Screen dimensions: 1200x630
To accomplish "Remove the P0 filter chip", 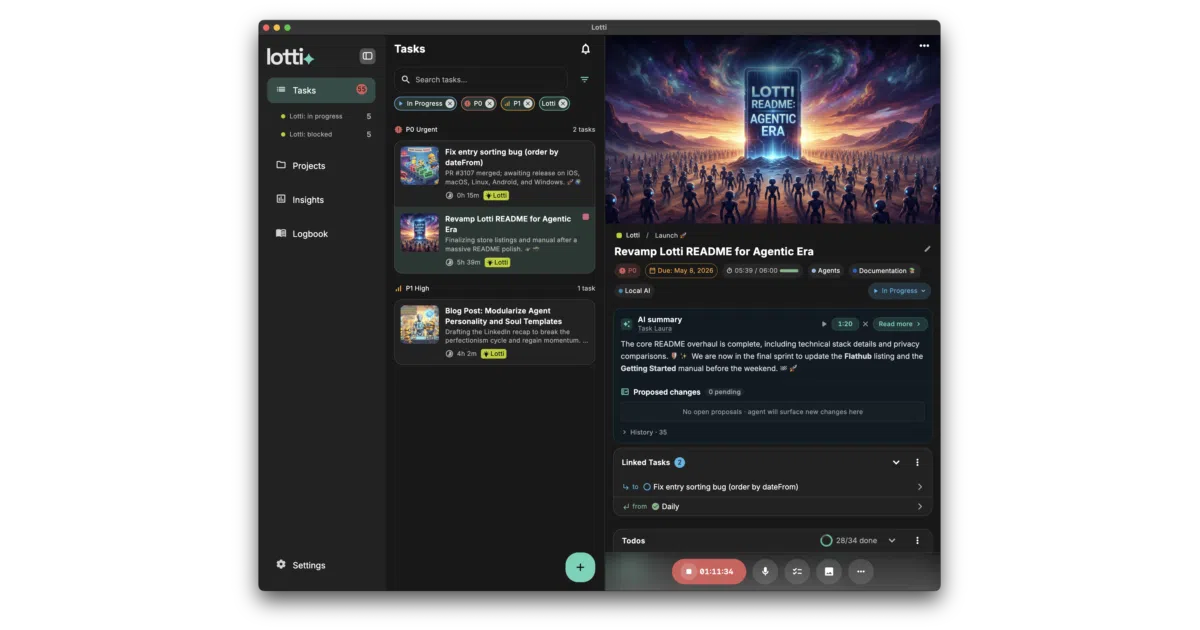I will (x=489, y=103).
